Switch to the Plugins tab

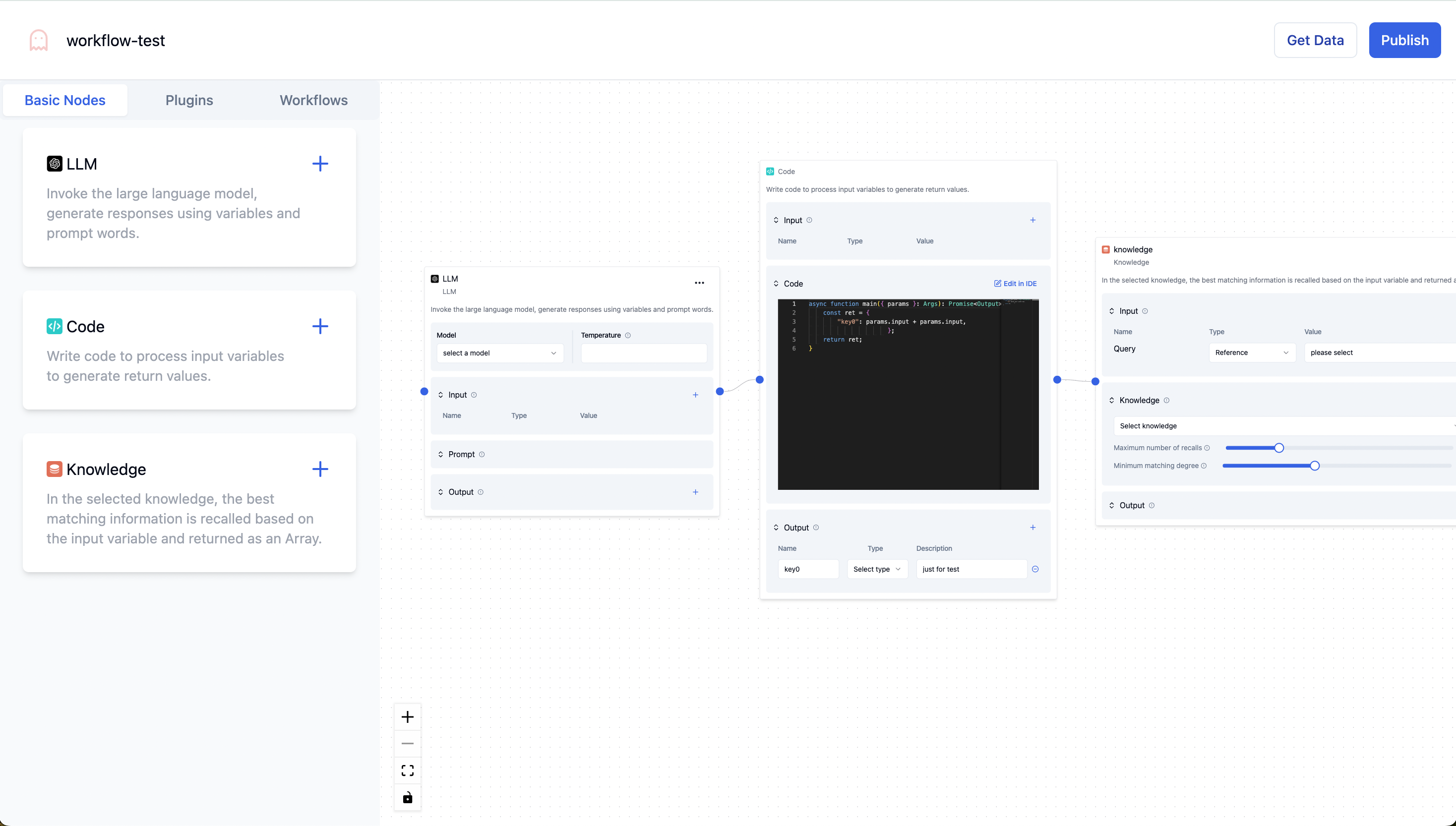click(189, 101)
